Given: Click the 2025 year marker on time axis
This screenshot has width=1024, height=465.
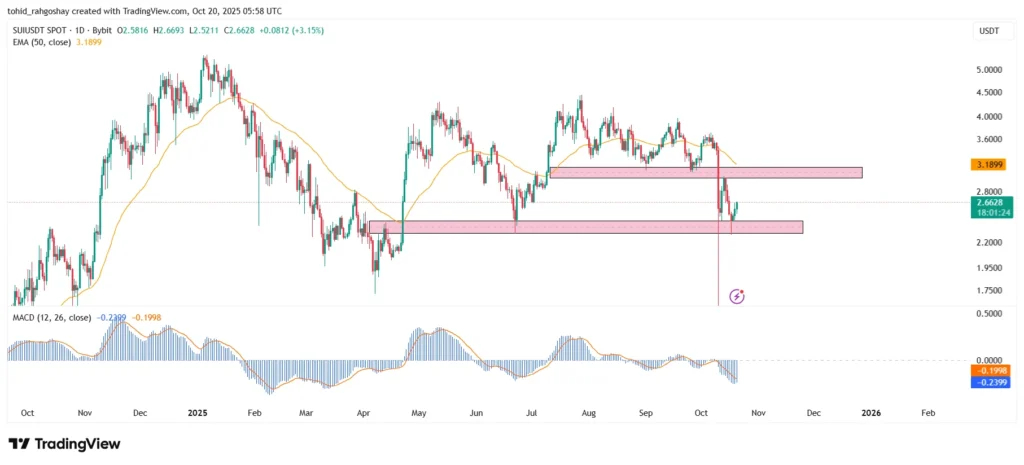Looking at the screenshot, I should tap(197, 413).
